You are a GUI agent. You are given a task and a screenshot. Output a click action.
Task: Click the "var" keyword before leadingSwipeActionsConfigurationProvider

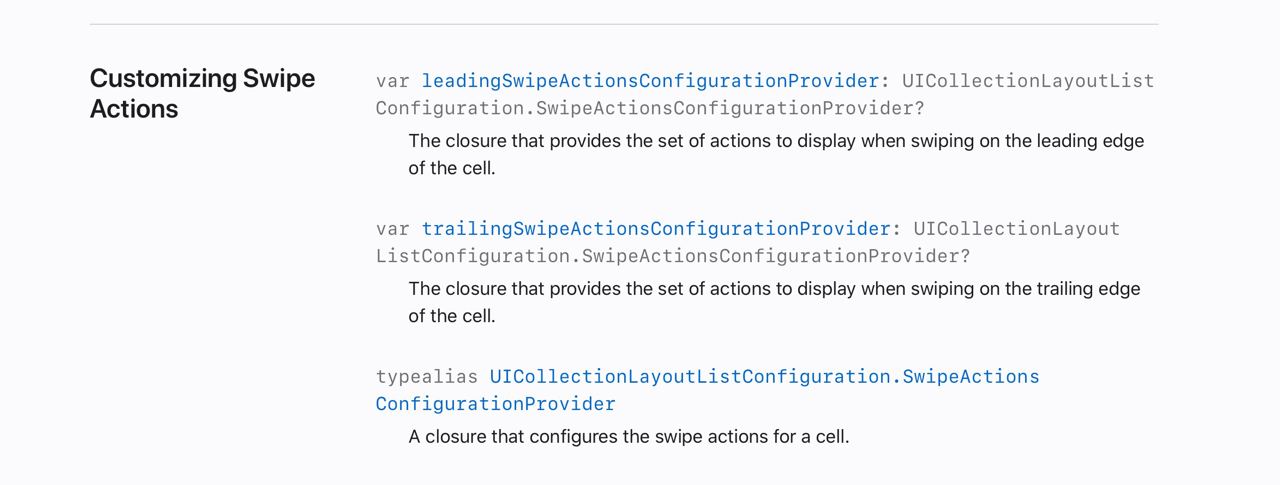393,81
